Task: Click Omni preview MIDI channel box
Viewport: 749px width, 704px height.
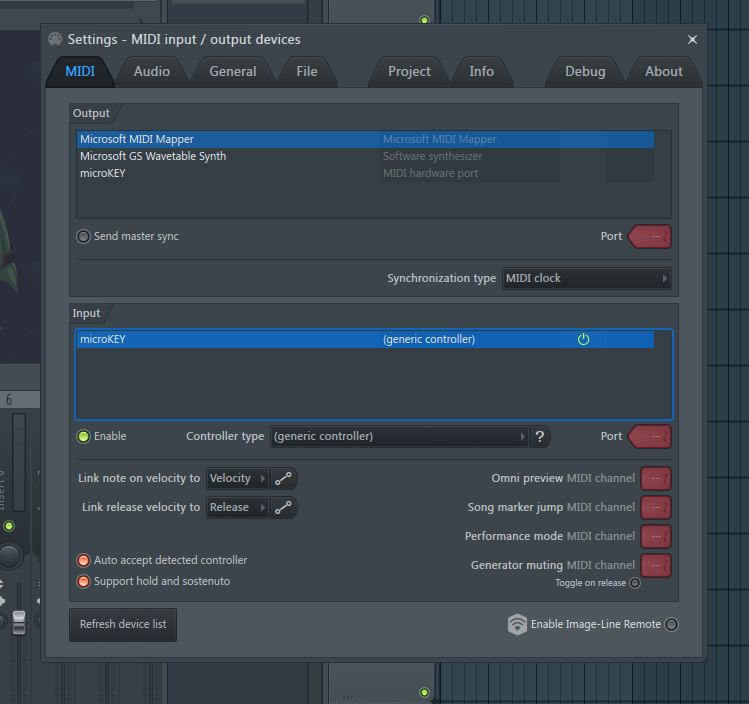Action: click(x=656, y=479)
